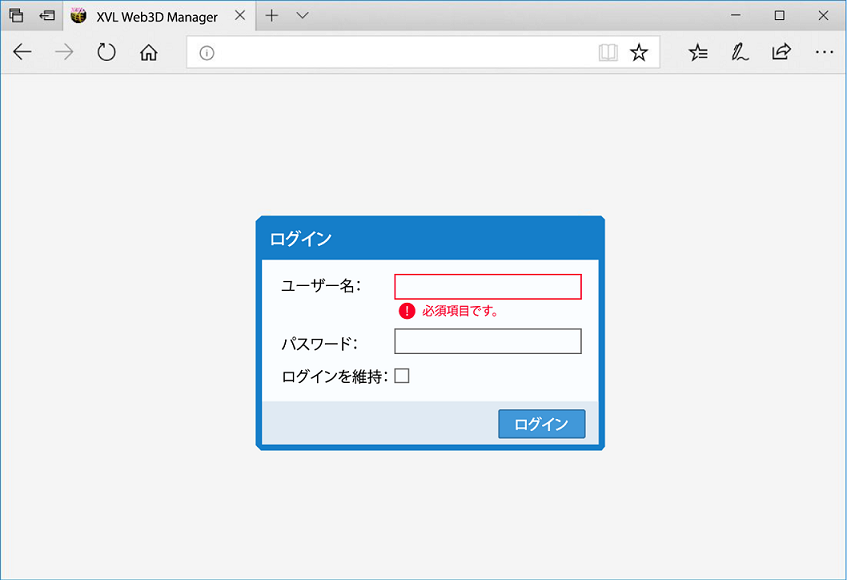This screenshot has width=847, height=580.
Task: Click the ログイン dialog title
Action: click(301, 239)
